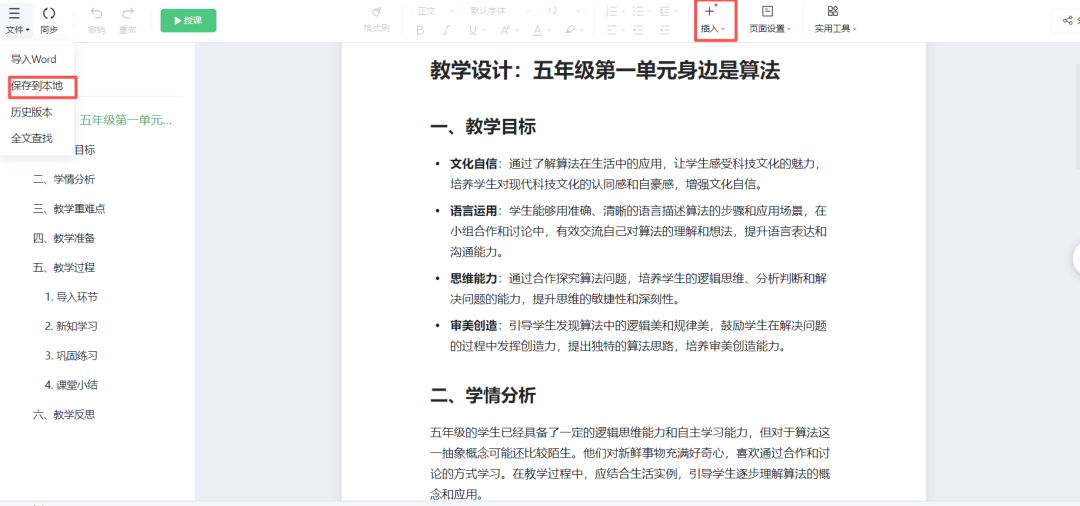Click the bold term 语言运用 in the bullet list
1080x506 pixels.
tap(472, 211)
